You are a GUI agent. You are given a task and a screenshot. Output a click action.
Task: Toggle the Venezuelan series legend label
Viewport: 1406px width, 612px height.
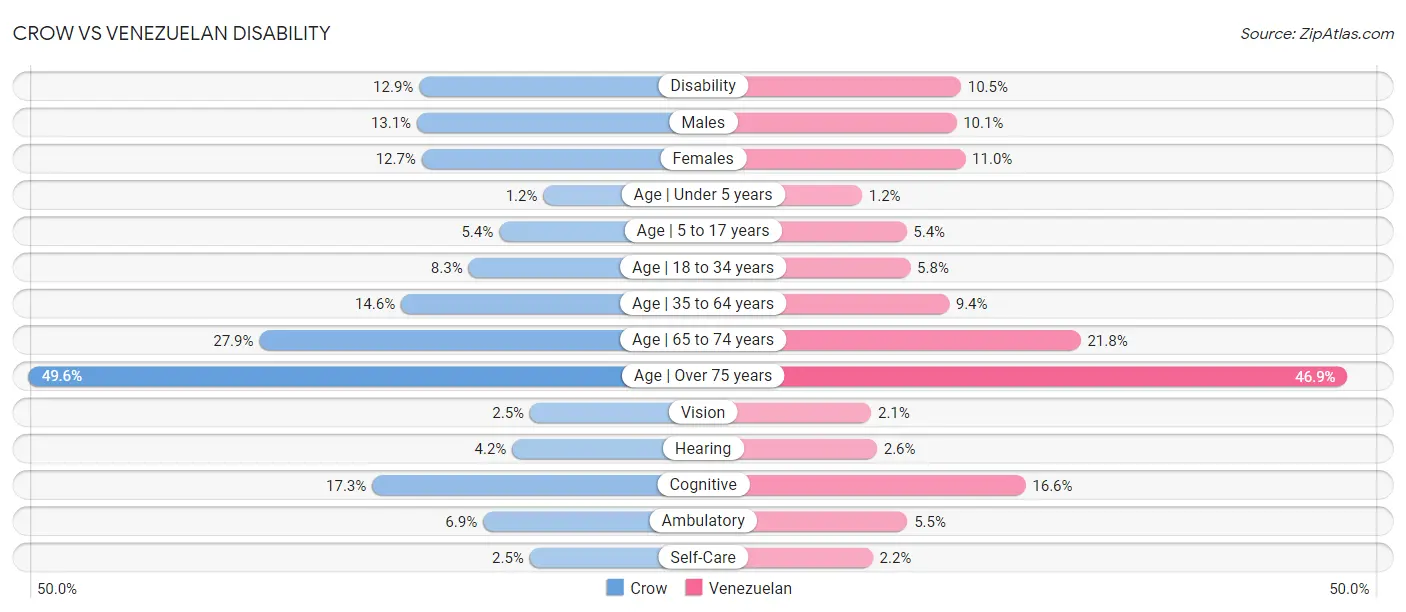tap(750, 588)
